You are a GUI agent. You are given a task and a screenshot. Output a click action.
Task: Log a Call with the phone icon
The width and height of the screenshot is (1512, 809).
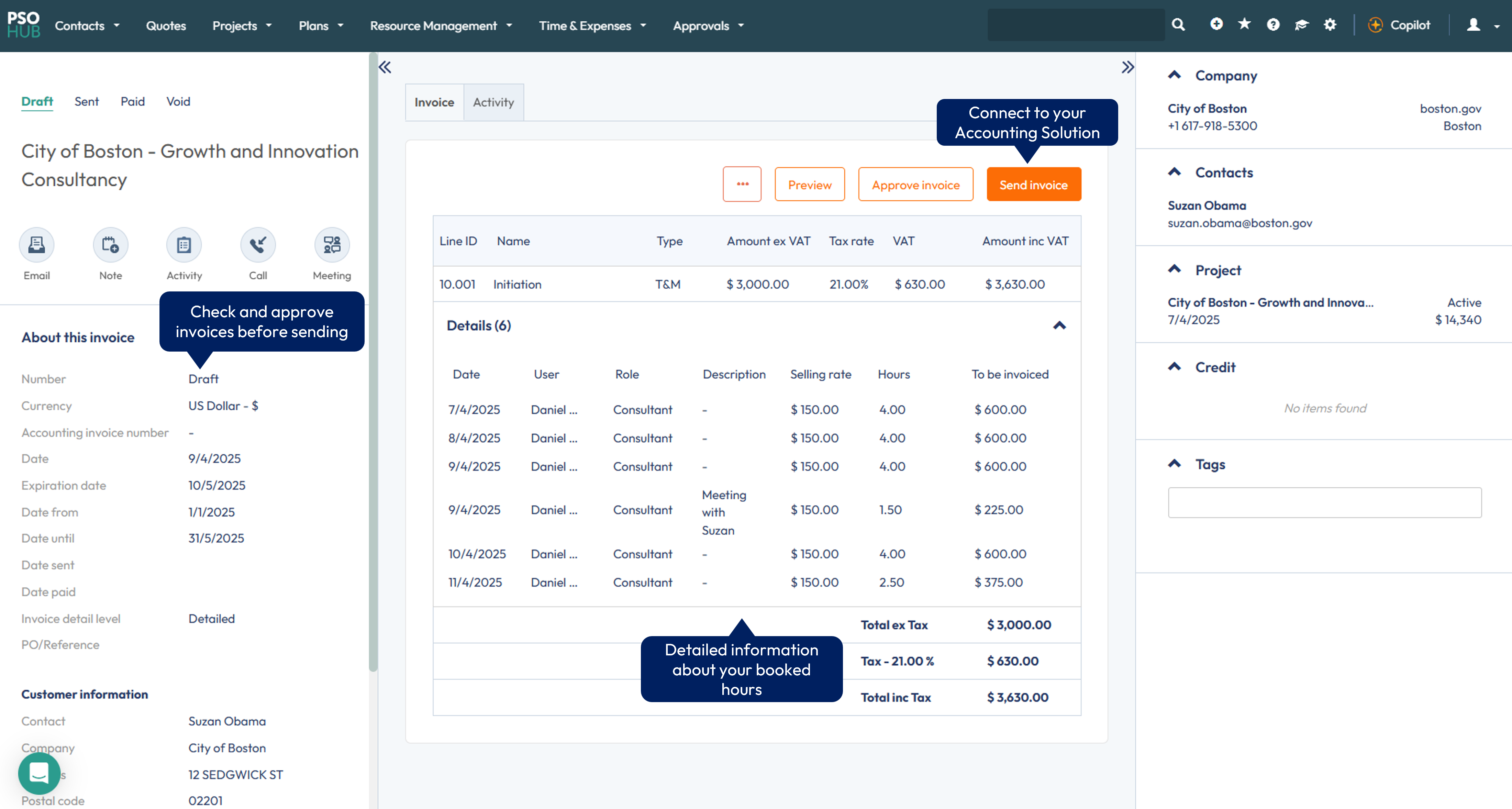[258, 245]
